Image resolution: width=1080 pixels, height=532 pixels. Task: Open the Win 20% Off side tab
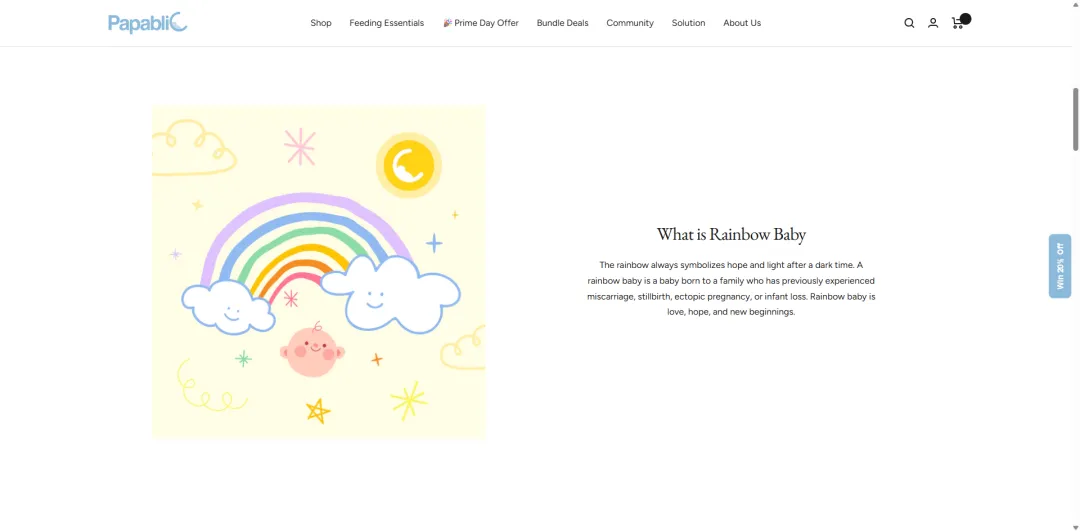click(x=1060, y=266)
